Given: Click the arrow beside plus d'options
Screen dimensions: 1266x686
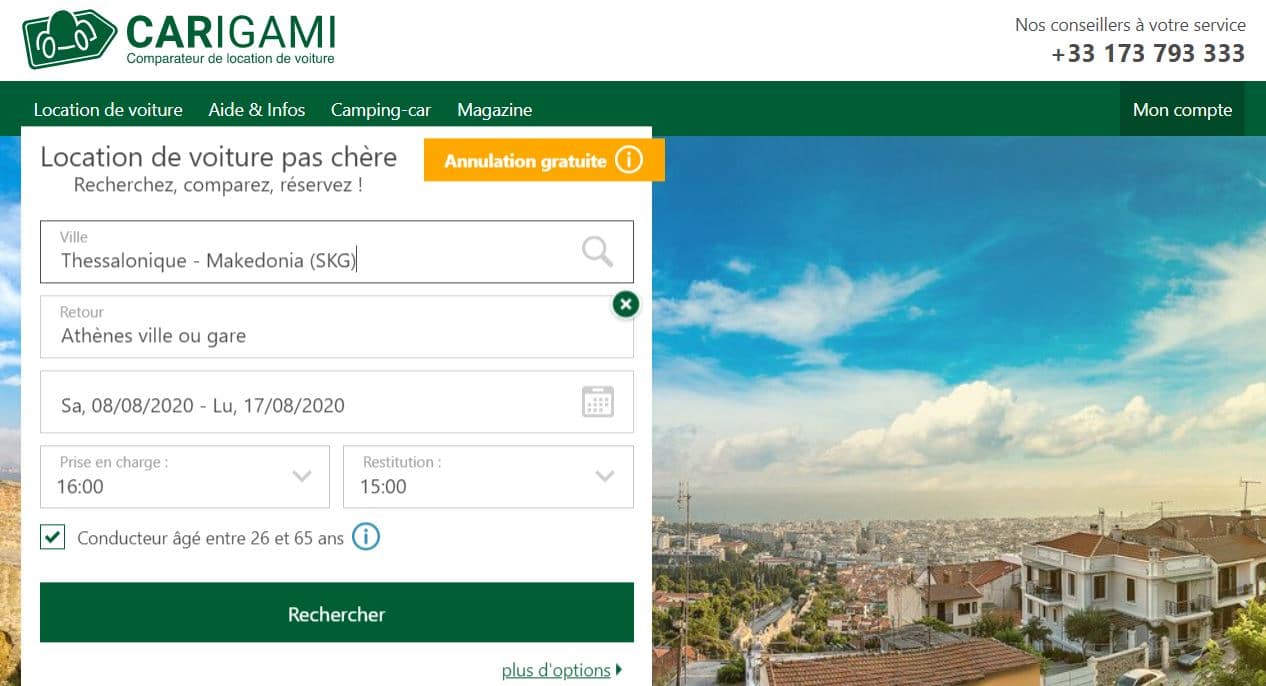Looking at the screenshot, I should (x=620, y=670).
